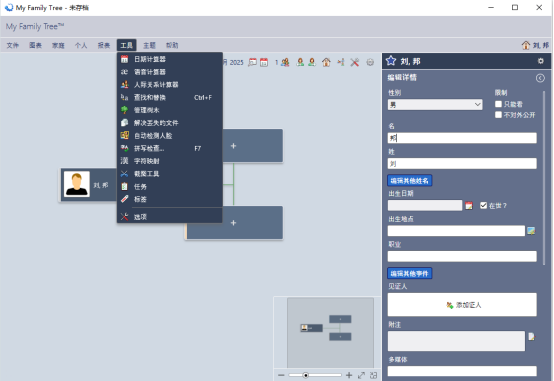Click the 编辑其他姓名 button

coord(409,181)
